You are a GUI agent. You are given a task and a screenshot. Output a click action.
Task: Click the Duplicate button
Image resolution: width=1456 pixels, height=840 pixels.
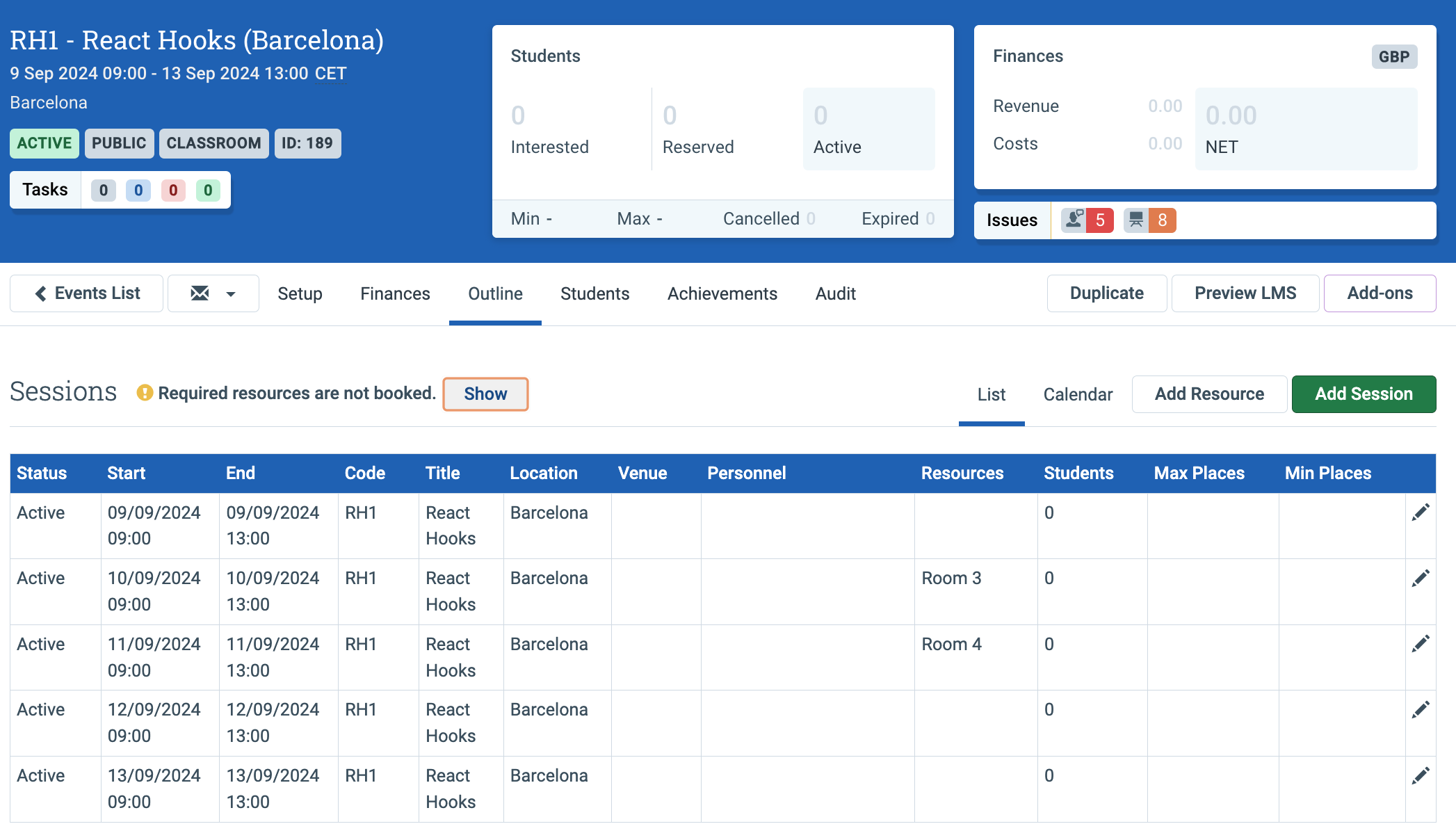tap(1107, 293)
